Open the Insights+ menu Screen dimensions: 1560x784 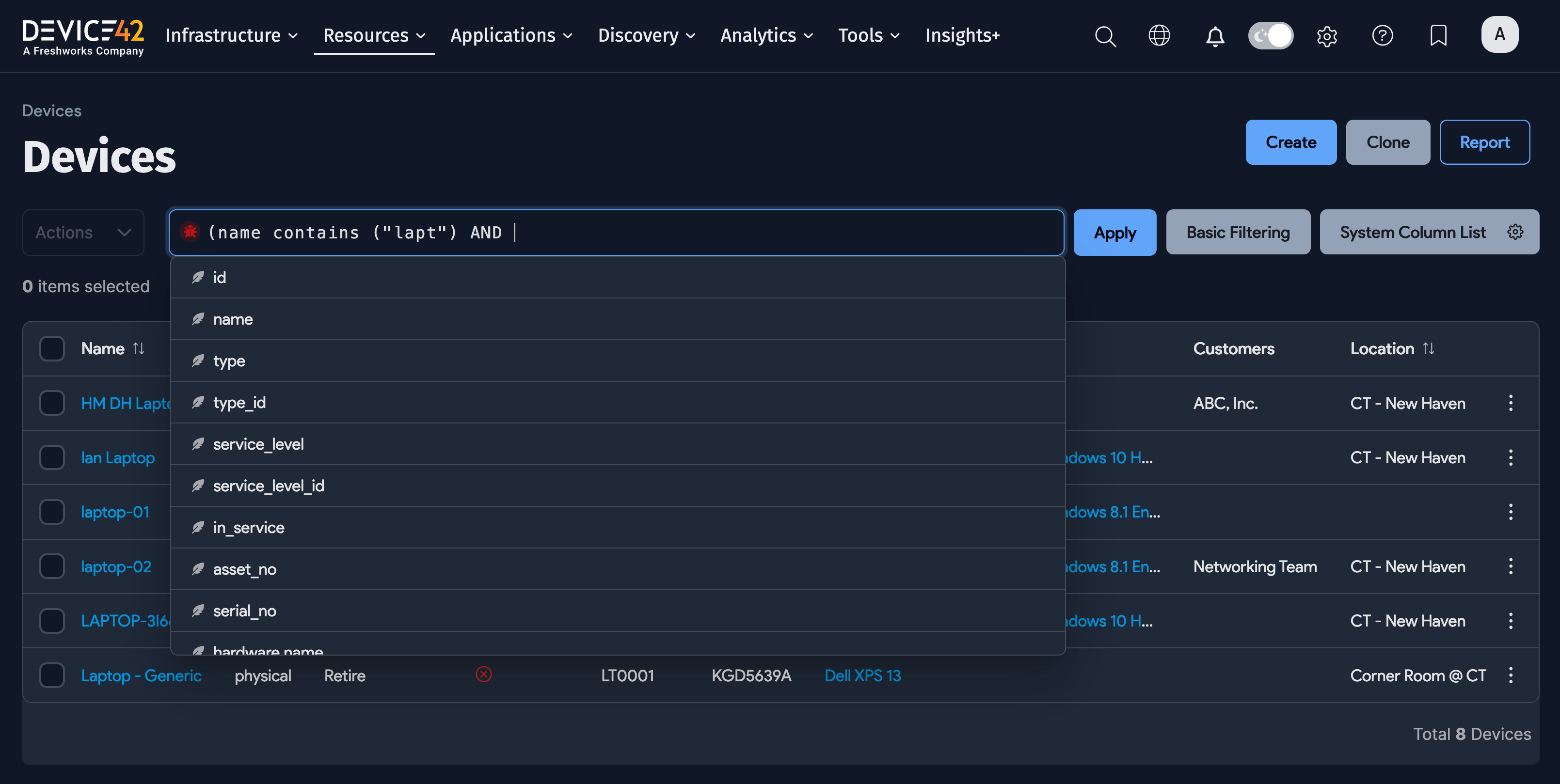[x=962, y=35]
